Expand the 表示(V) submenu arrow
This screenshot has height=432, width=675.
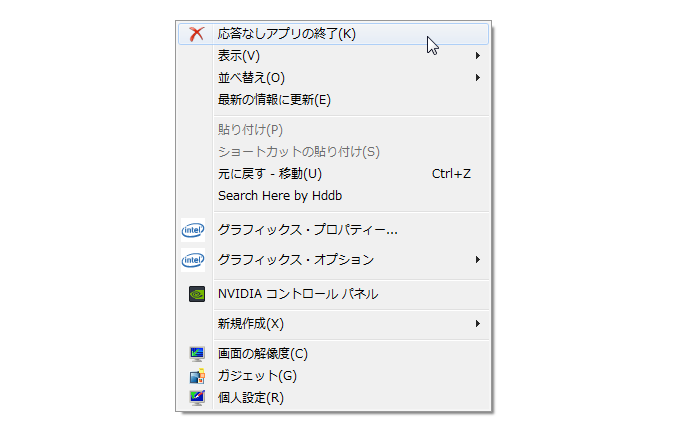click(477, 56)
